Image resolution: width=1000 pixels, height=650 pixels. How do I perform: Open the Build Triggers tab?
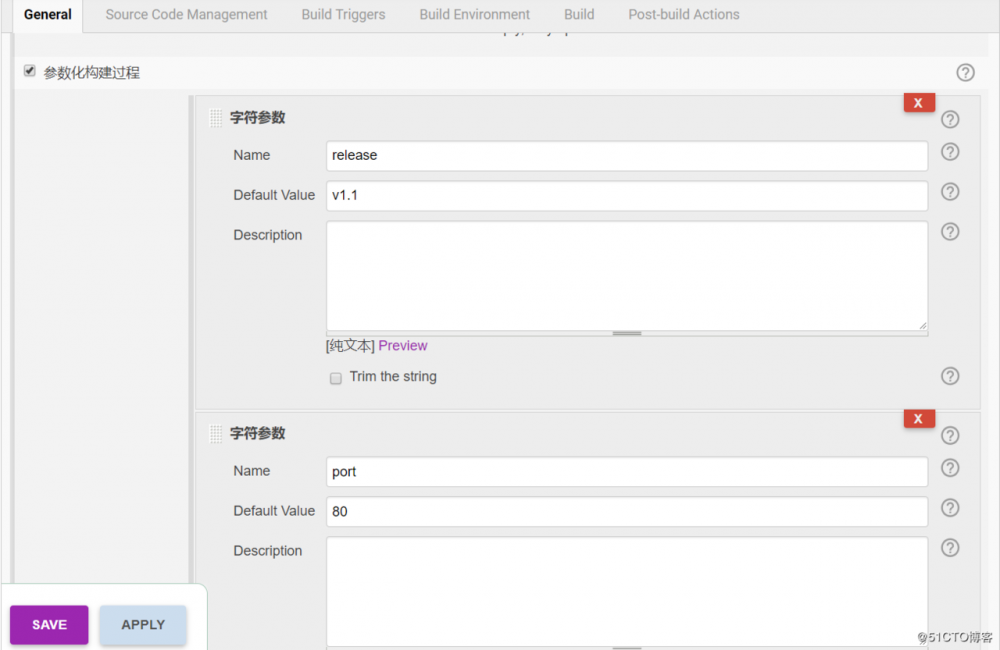point(343,14)
